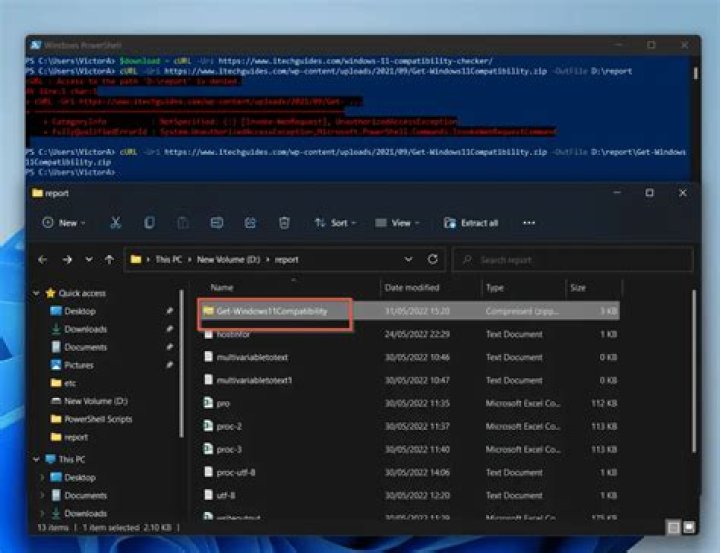Image resolution: width=720 pixels, height=553 pixels.
Task: Open PowerShell Scripts folder in Quick access
Action: 98,419
